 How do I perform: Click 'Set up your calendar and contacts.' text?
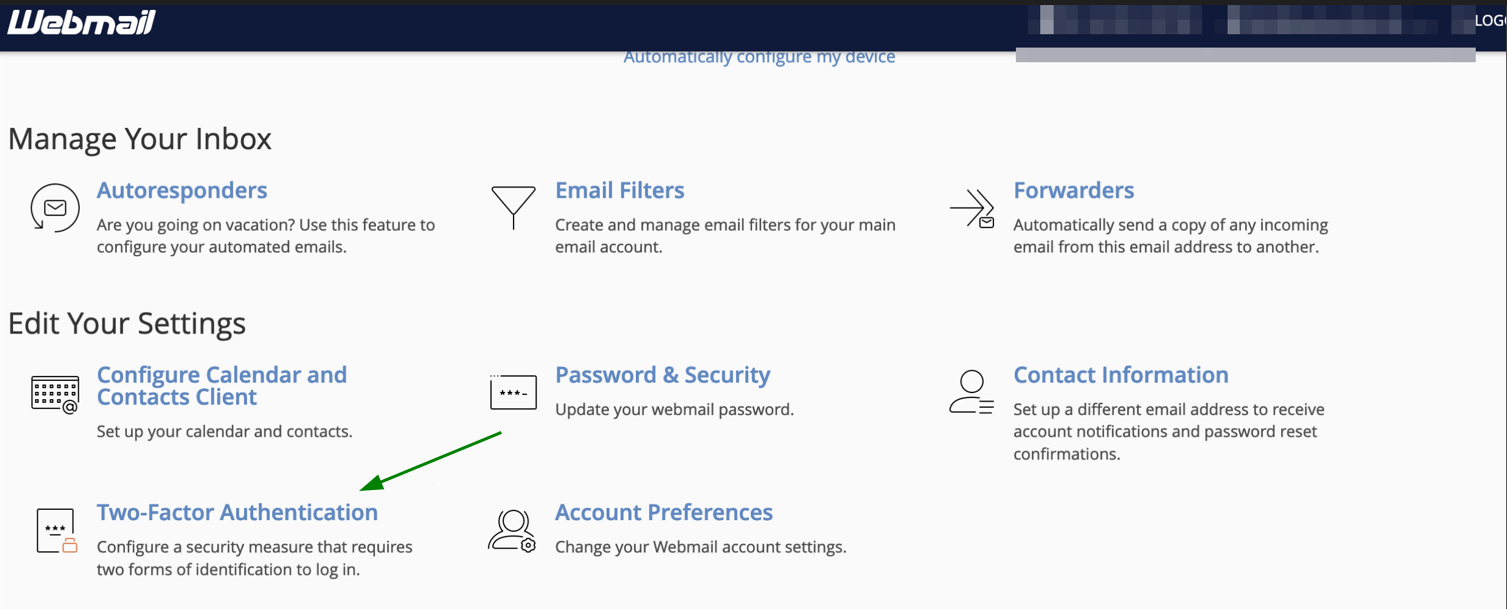pos(225,432)
